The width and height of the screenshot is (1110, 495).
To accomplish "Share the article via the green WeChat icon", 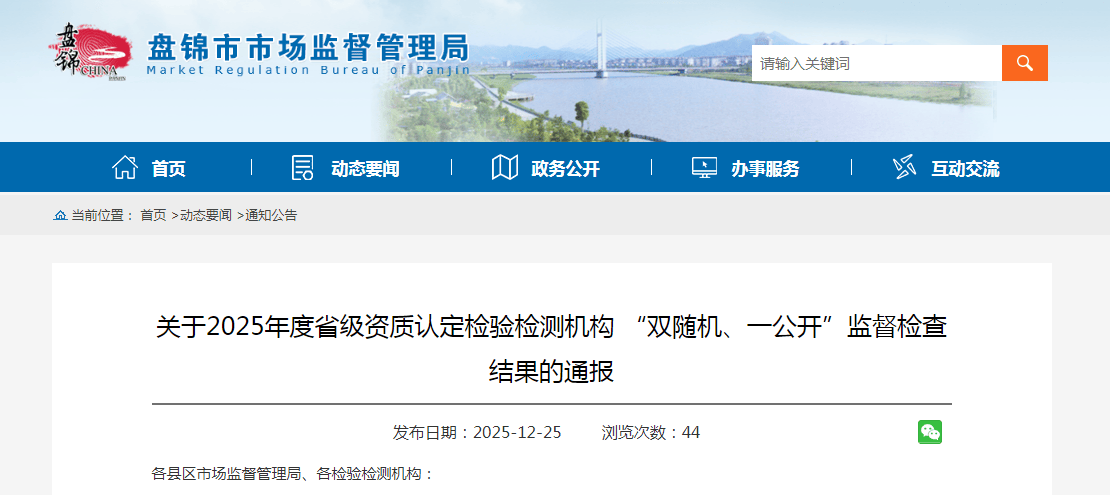I will (x=930, y=432).
